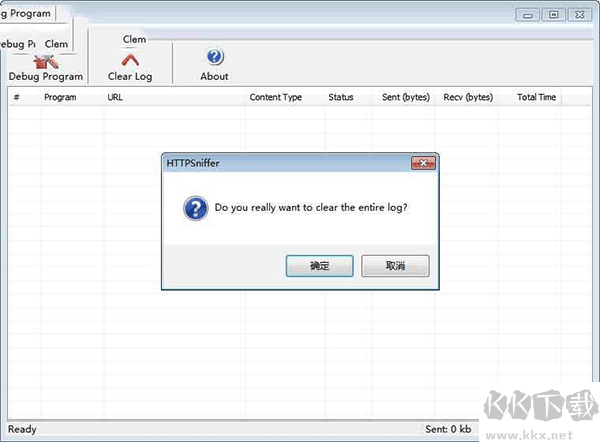Screen dimensions: 600x442
Task: Close the main application window
Action: click(579, 15)
